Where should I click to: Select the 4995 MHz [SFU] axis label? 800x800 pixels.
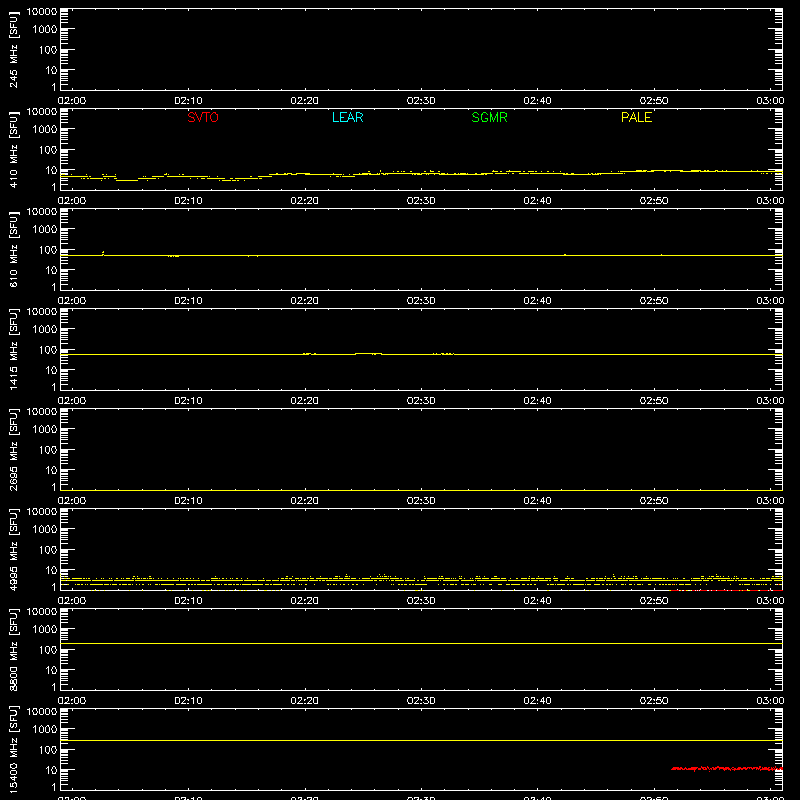pyautogui.click(x=13, y=550)
